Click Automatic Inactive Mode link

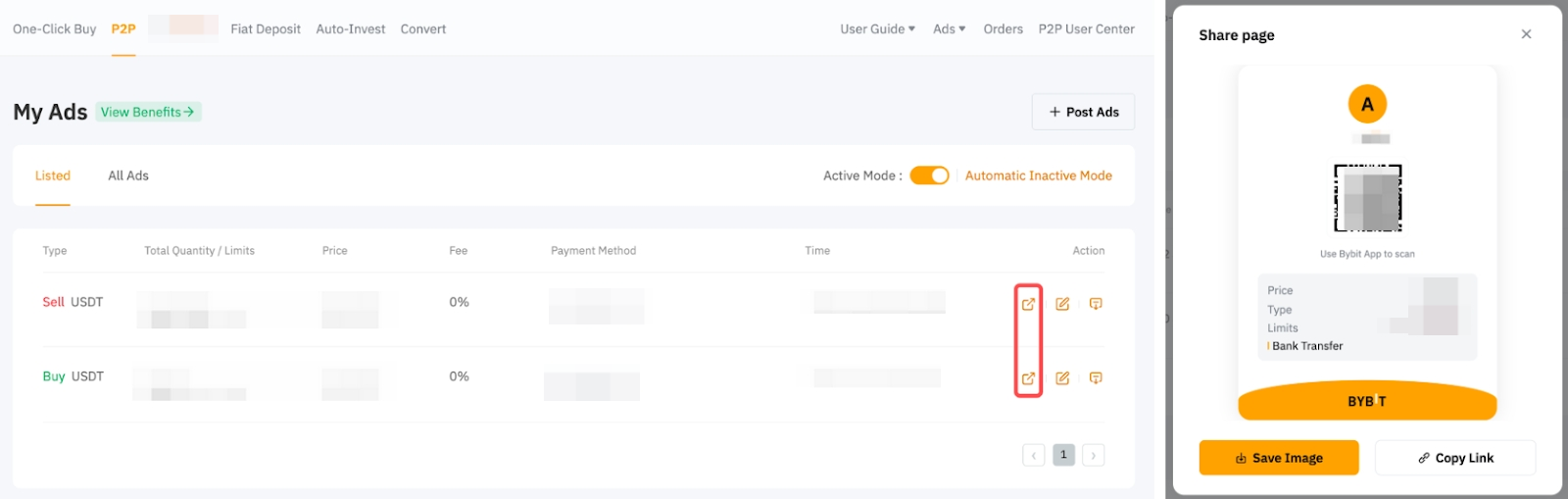pyautogui.click(x=1038, y=175)
